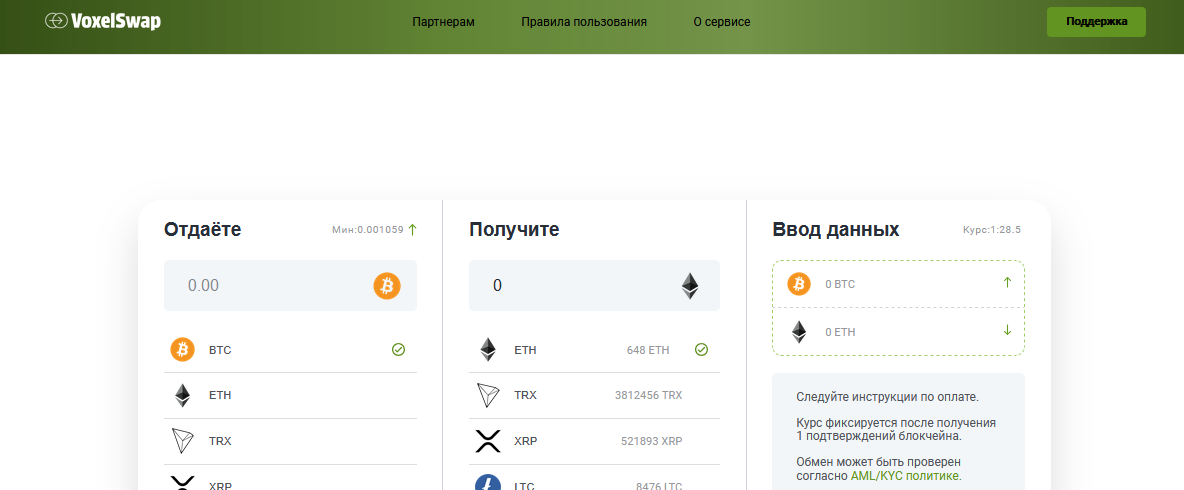Click down arrow in 0 ETH summary row

coord(1007,331)
